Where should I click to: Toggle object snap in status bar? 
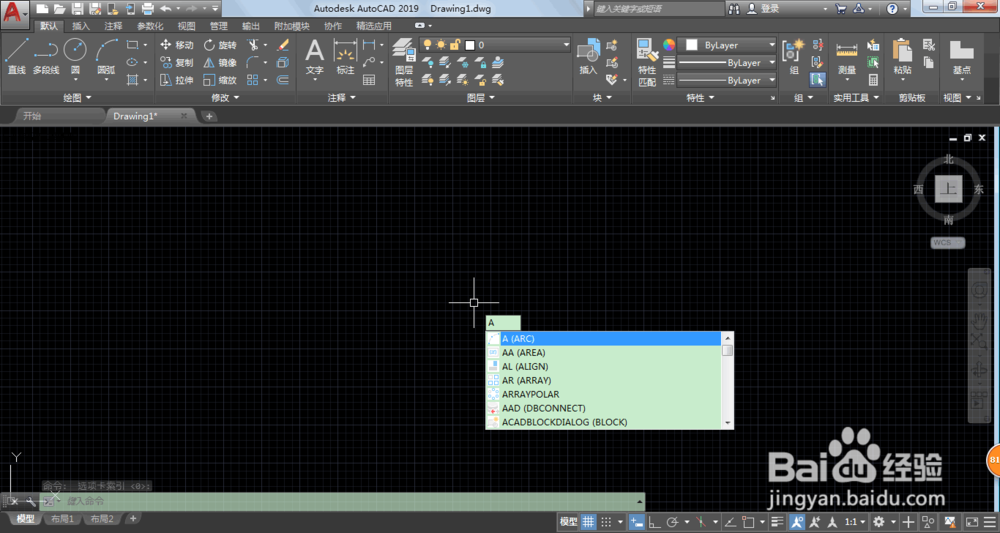pos(749,522)
